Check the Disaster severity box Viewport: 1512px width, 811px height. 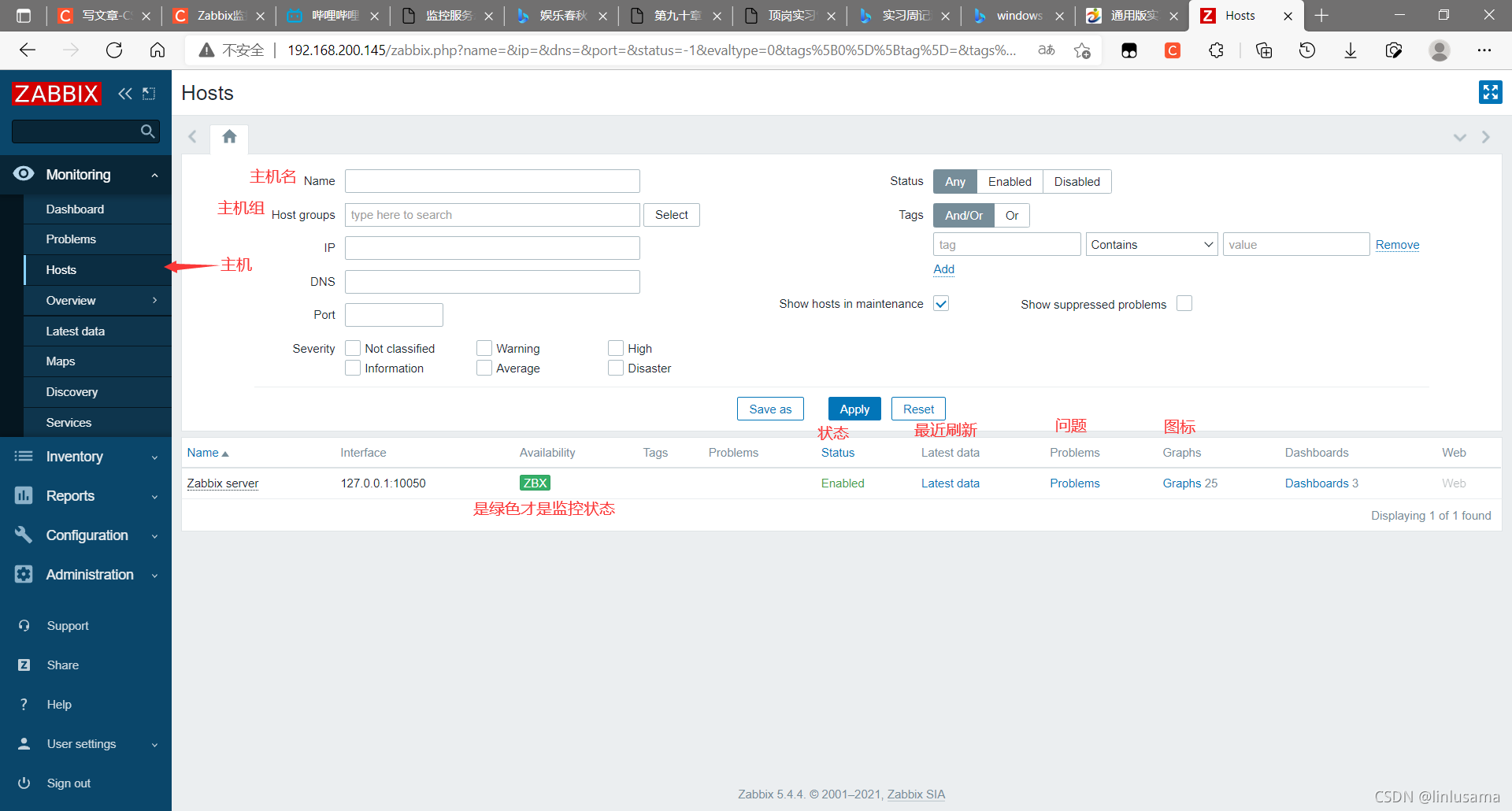point(616,368)
